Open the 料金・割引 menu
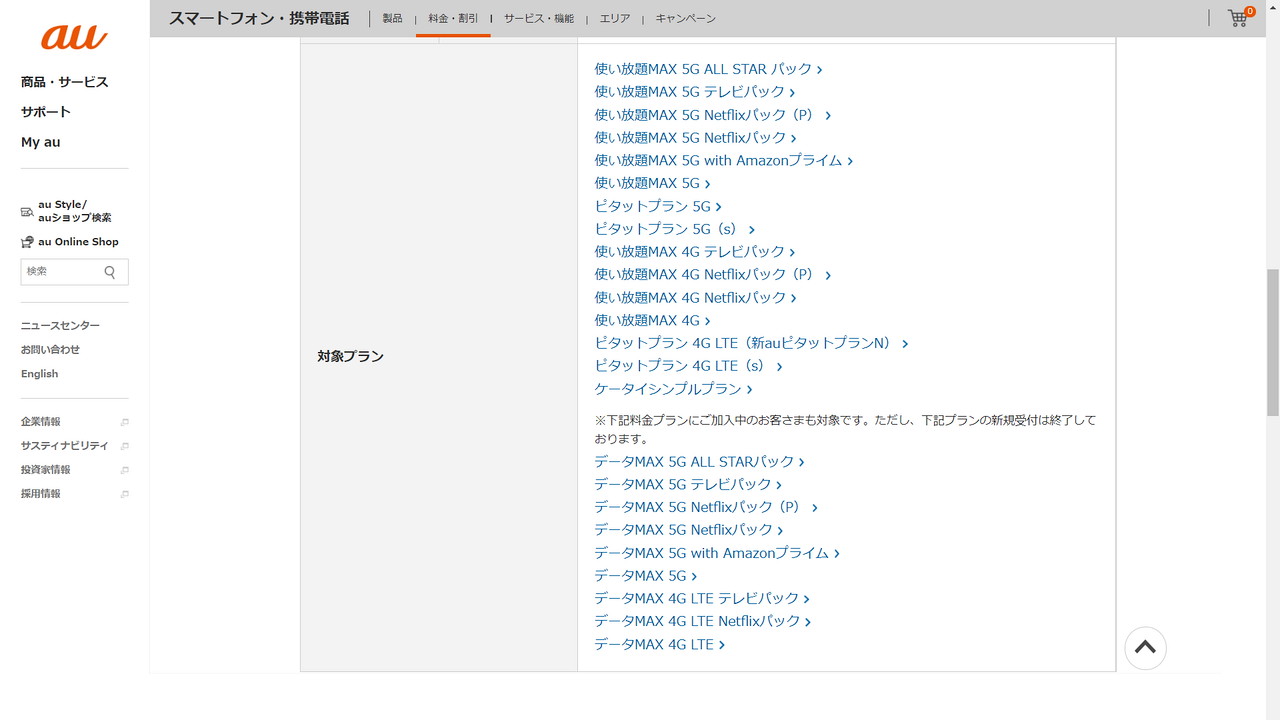1280x720 pixels. pos(453,18)
